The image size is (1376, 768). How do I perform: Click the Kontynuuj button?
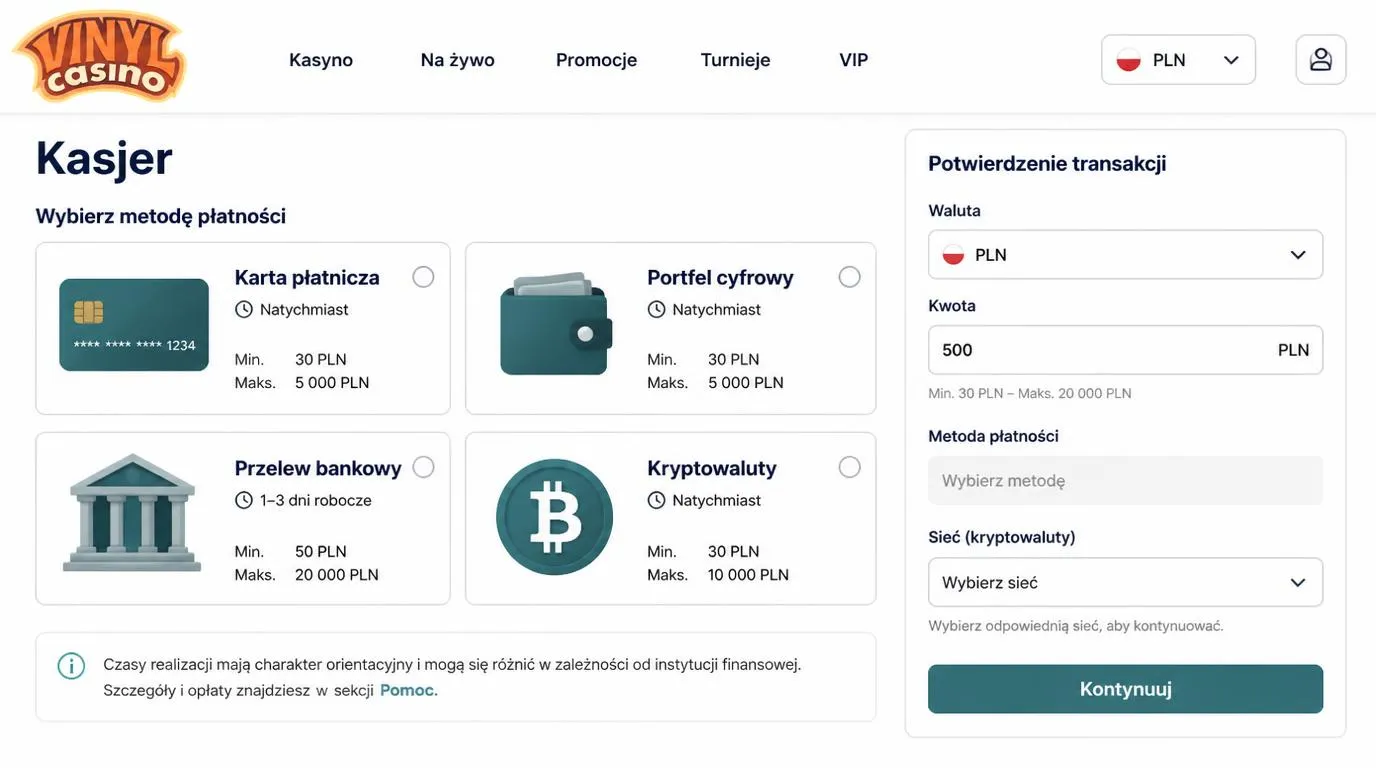1125,689
